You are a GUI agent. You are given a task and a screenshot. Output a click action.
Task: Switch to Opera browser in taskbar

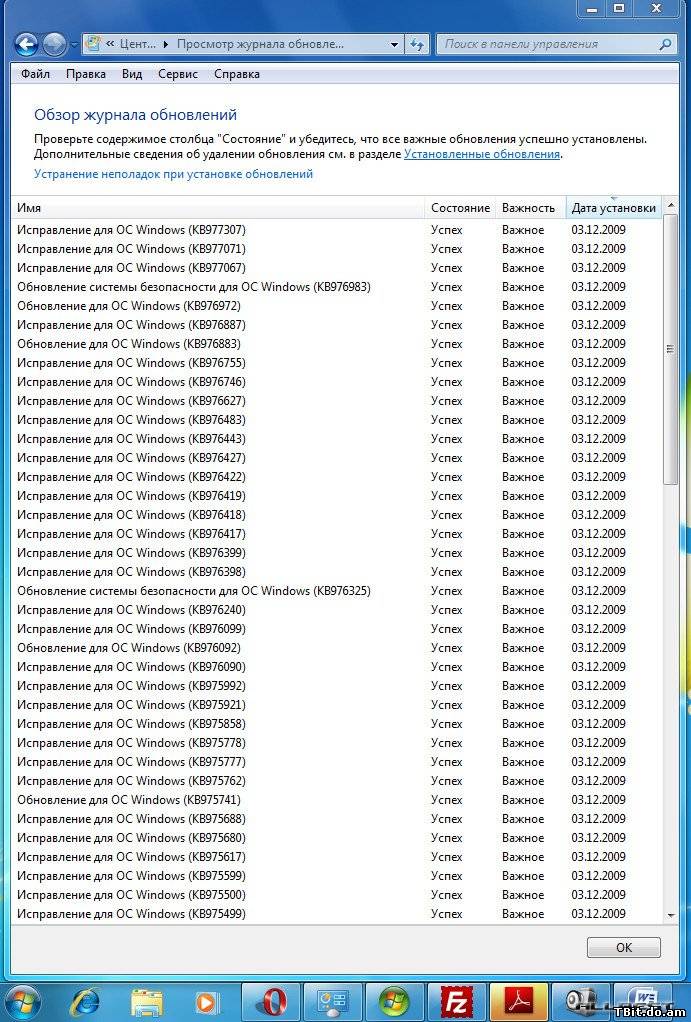(272, 1002)
